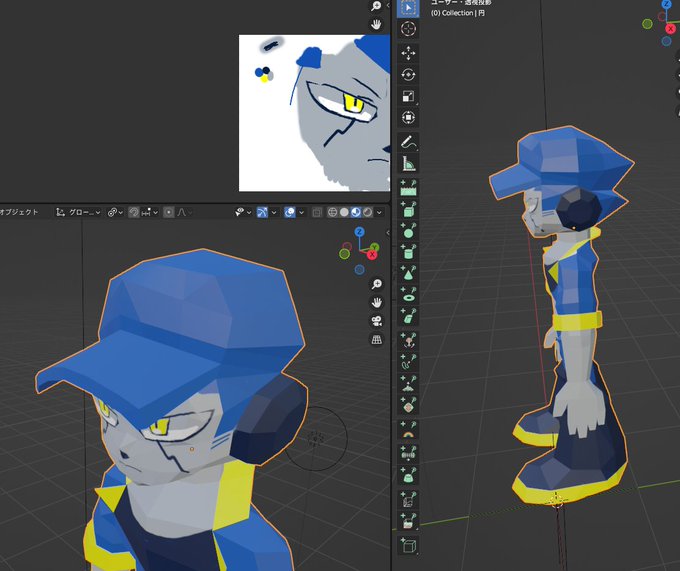Open the オブジェクト menu

click(x=19, y=212)
